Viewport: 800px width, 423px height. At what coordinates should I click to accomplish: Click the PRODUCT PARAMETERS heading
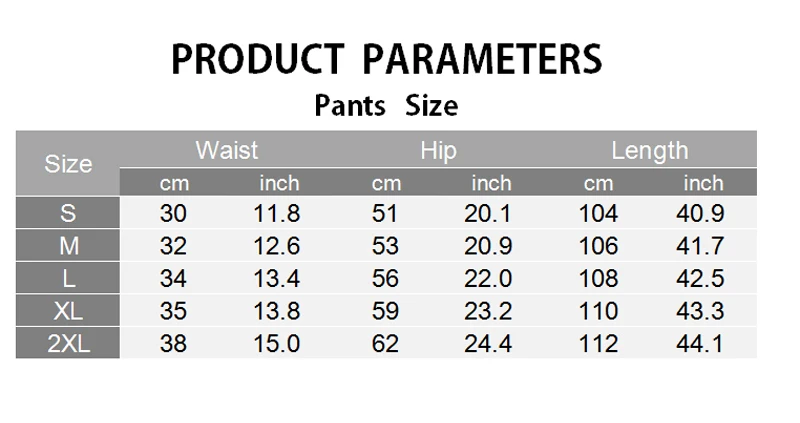click(387, 59)
